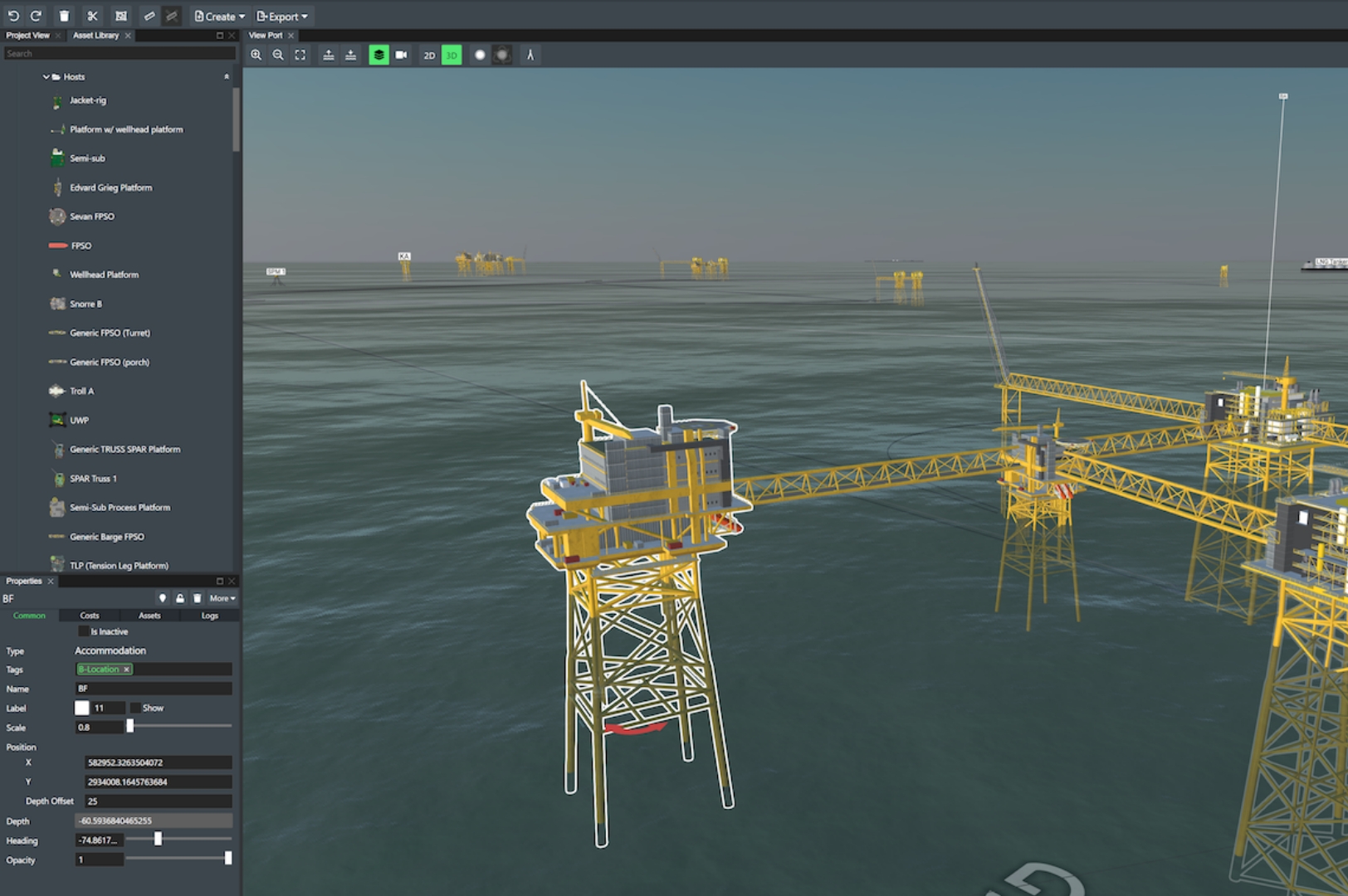Image resolution: width=1348 pixels, height=896 pixels.
Task: Open the Create dropdown menu
Action: click(x=220, y=16)
